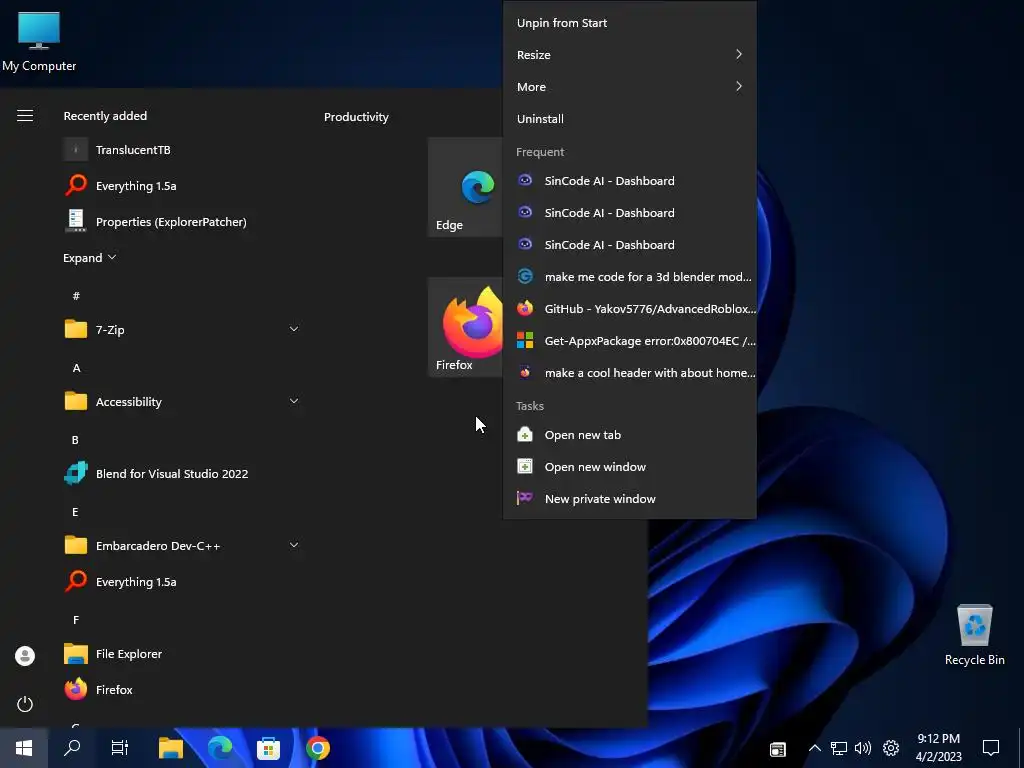Open Microsoft Edge on taskbar
Image resolution: width=1024 pixels, height=768 pixels.
(x=219, y=748)
